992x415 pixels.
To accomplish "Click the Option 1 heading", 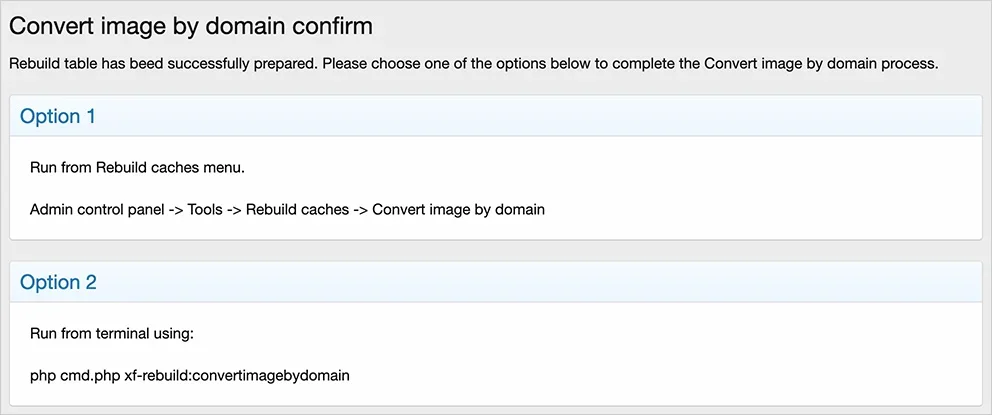I will [x=58, y=116].
